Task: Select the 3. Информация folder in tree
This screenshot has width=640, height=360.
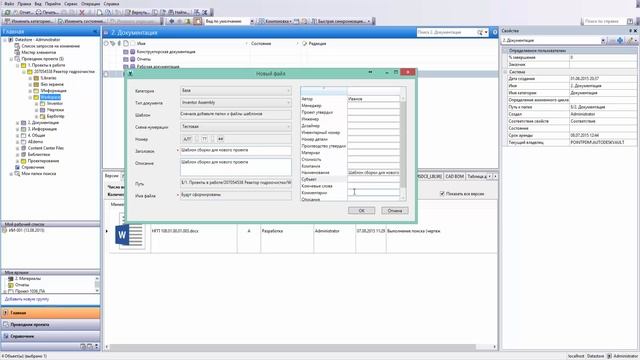Action: (x=42, y=129)
